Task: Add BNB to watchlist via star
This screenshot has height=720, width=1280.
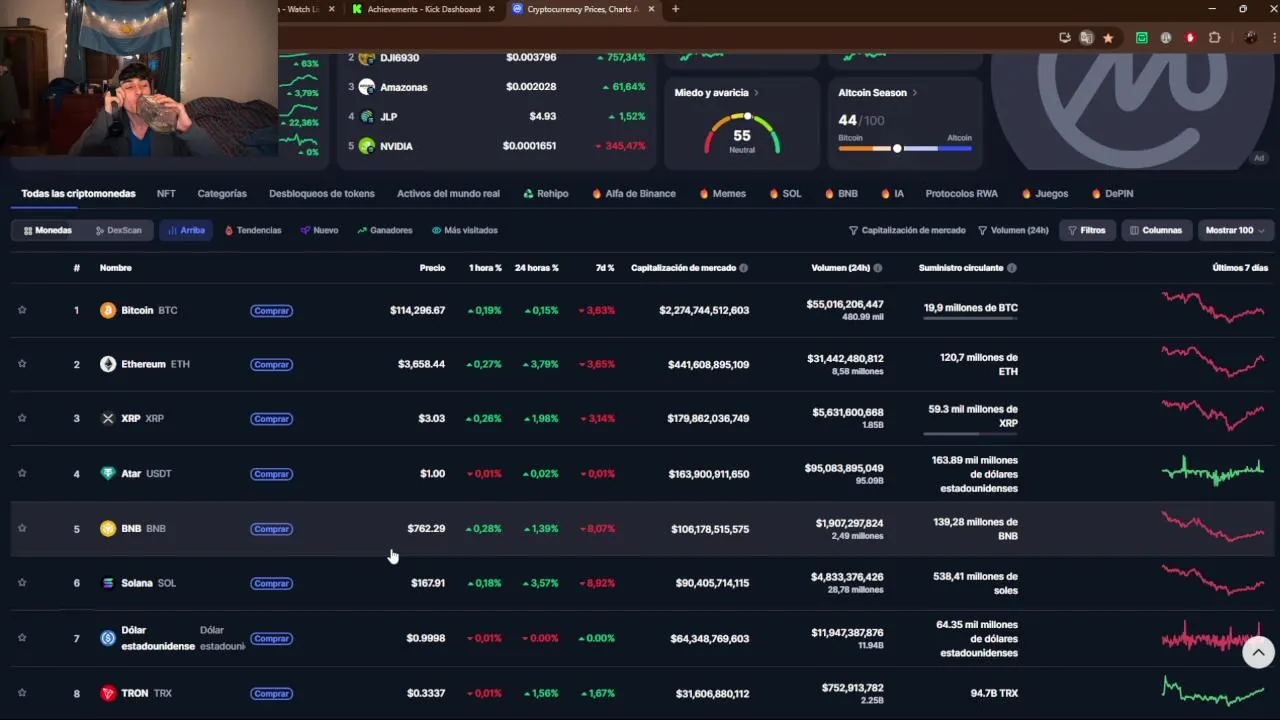Action: (22, 528)
